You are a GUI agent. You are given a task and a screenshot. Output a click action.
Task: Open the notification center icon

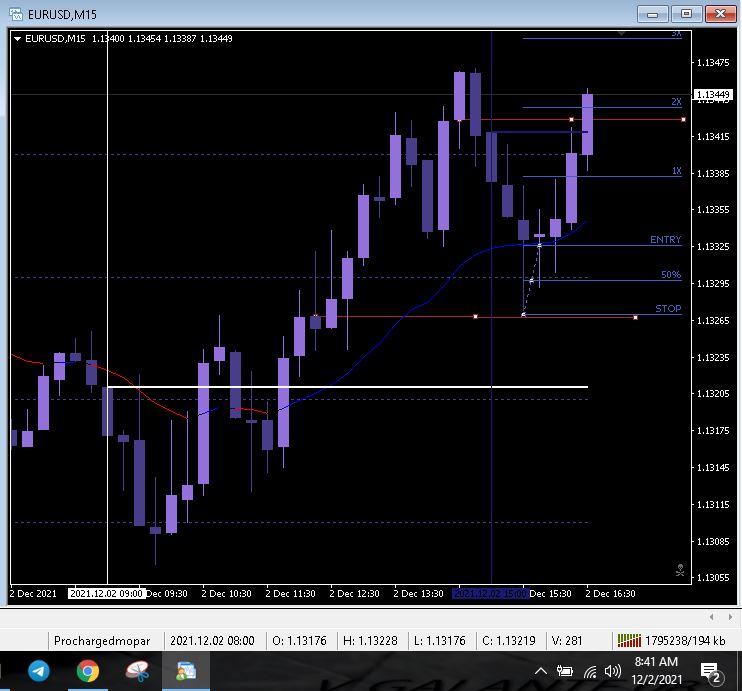[710, 672]
